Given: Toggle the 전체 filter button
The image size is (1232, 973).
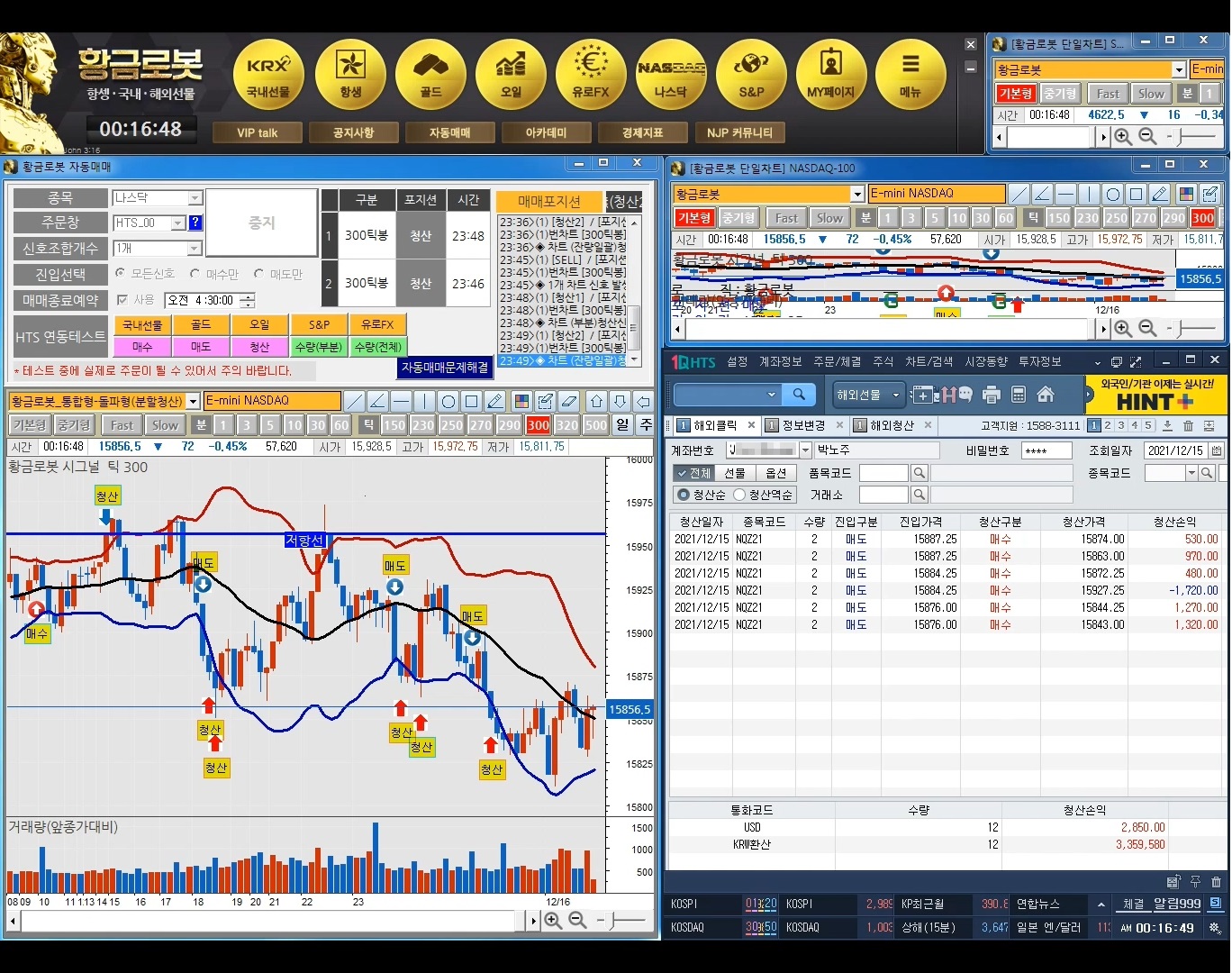Looking at the screenshot, I should click(x=693, y=473).
